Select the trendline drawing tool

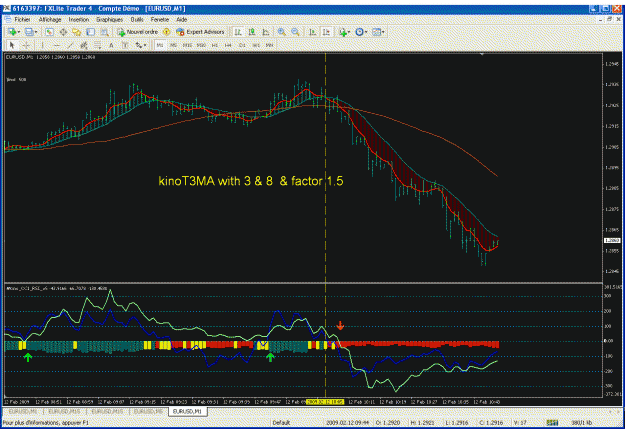pos(70,45)
